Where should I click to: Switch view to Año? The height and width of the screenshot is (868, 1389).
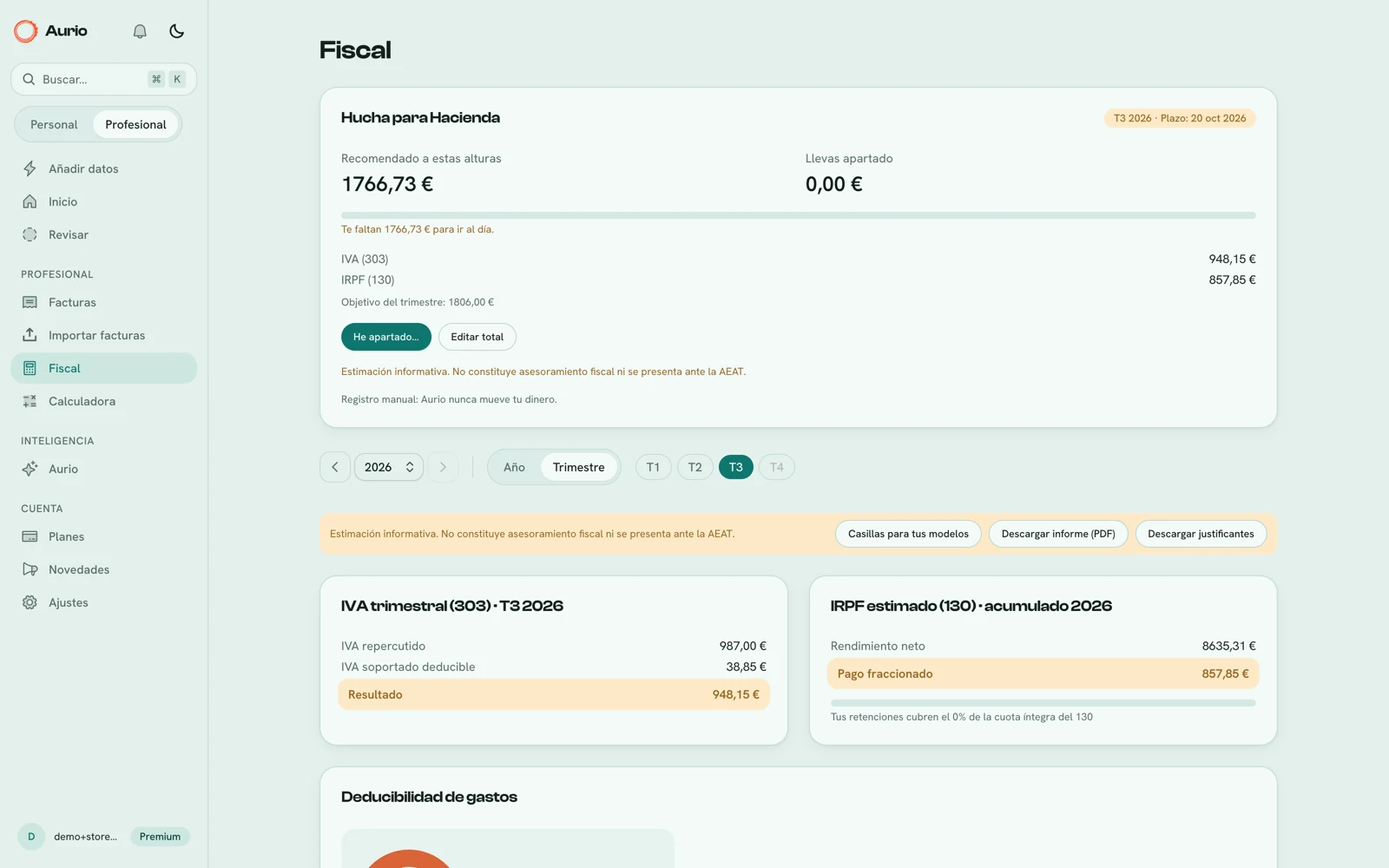(514, 467)
